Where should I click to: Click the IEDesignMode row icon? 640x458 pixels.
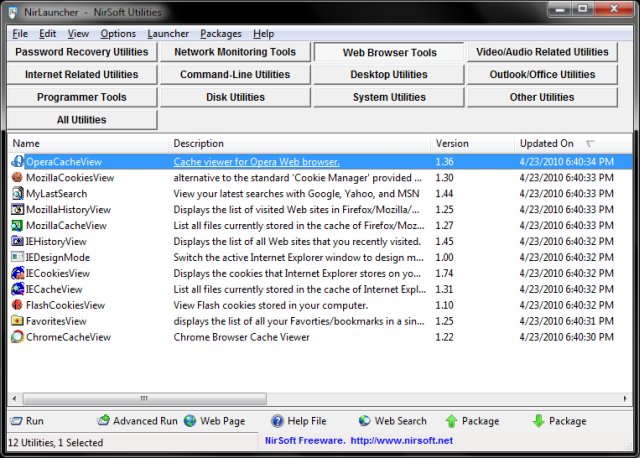point(17,257)
